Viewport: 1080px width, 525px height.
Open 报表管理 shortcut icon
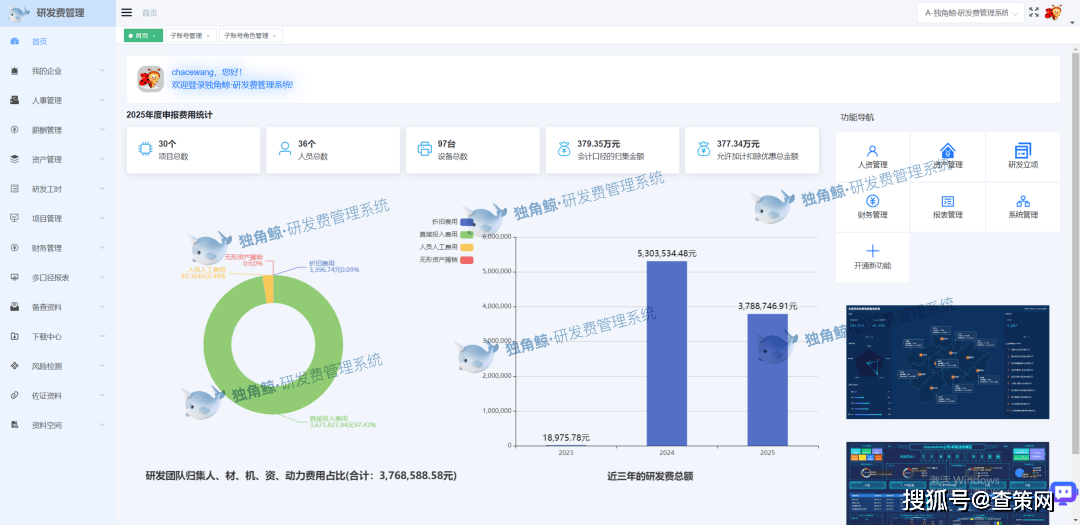click(x=947, y=201)
